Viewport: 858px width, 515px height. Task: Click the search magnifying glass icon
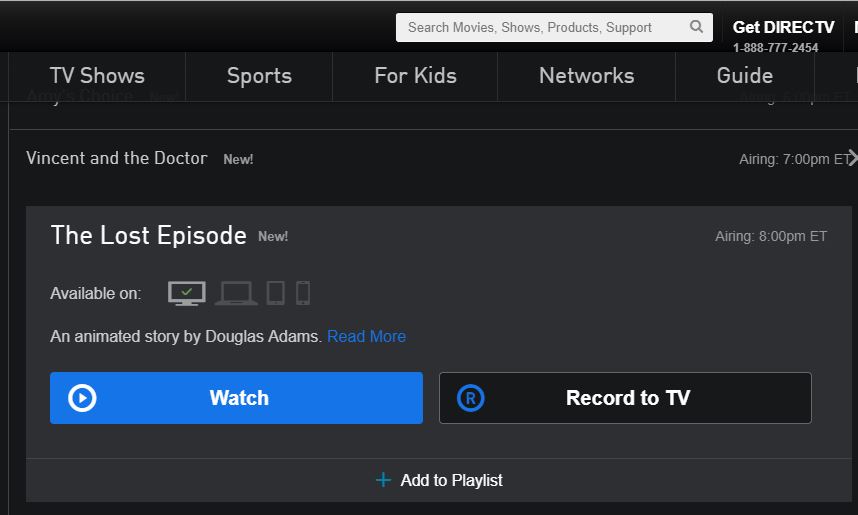[x=696, y=27]
